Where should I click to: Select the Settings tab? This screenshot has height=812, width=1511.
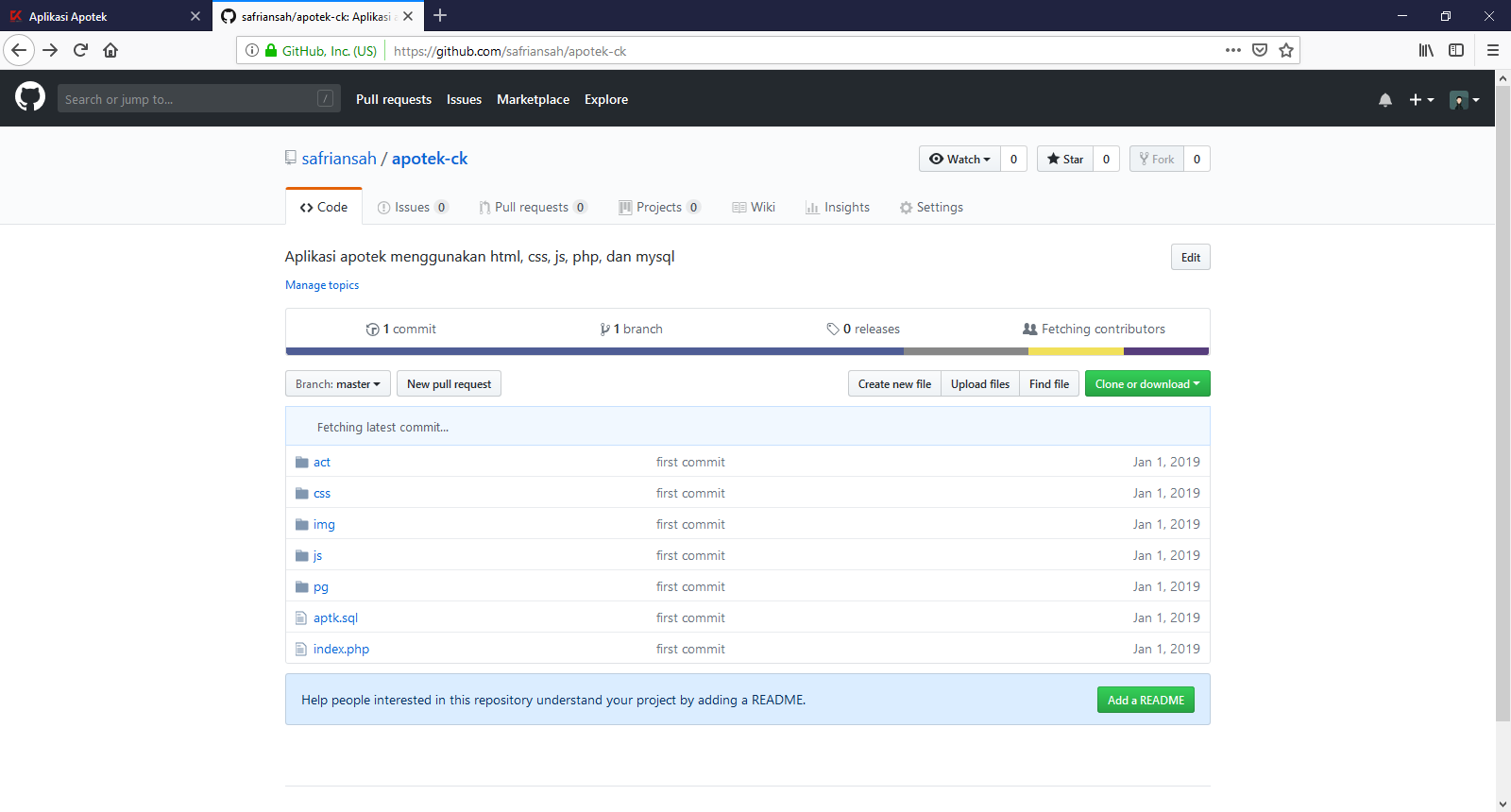click(x=931, y=207)
